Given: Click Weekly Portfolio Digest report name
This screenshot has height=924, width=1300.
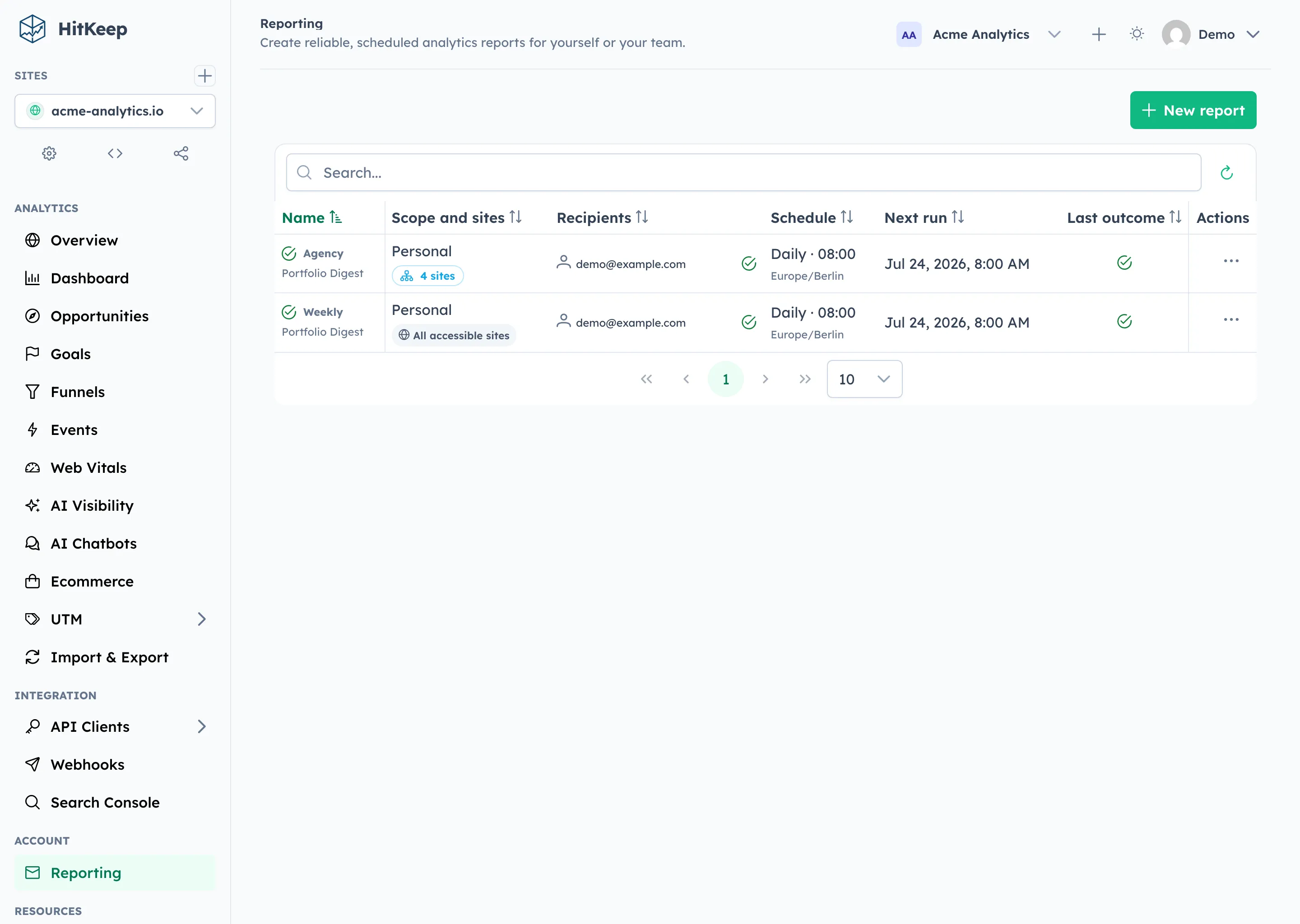Looking at the screenshot, I should tap(323, 322).
